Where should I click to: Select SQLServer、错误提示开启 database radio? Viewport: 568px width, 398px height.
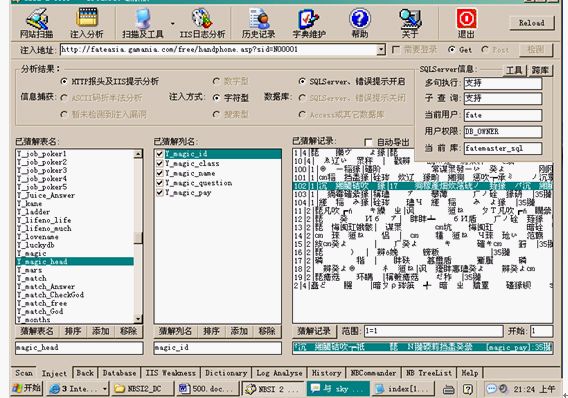click(x=302, y=81)
